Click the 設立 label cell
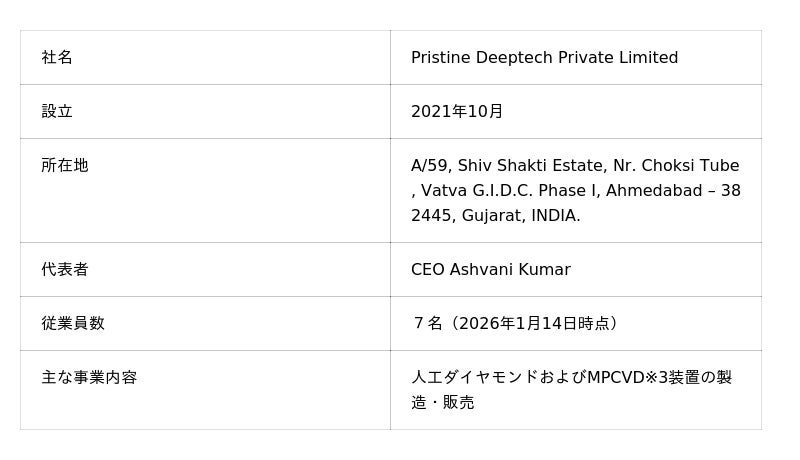Image resolution: width=800 pixels, height=460 pixels. (57, 112)
